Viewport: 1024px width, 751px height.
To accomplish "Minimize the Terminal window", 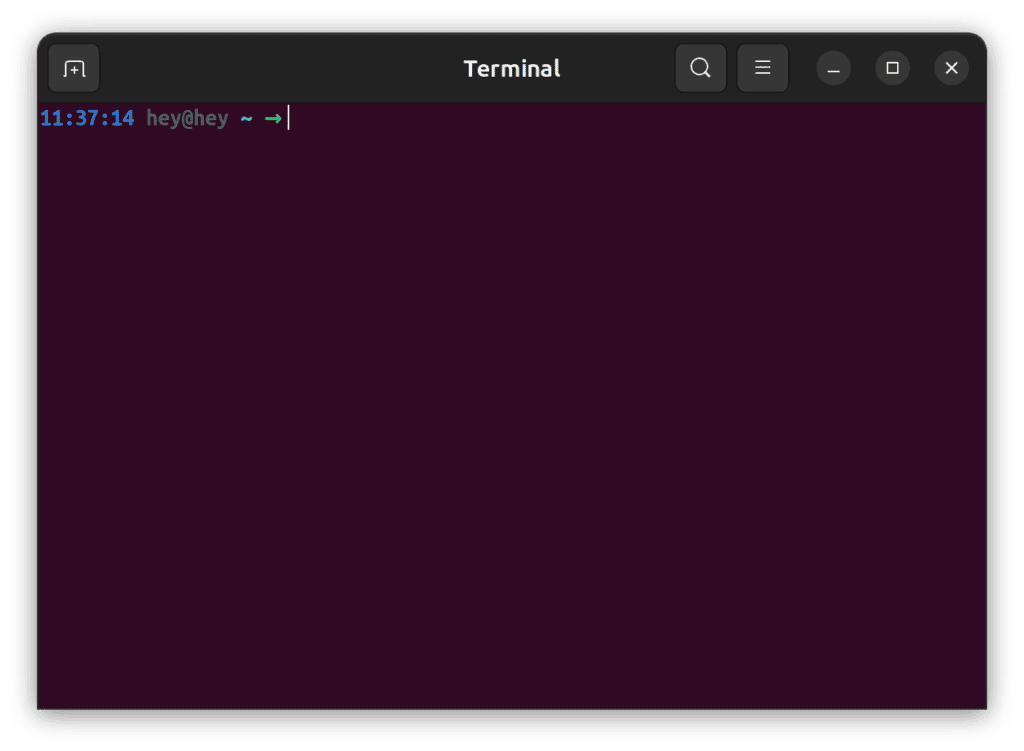I will tap(833, 68).
